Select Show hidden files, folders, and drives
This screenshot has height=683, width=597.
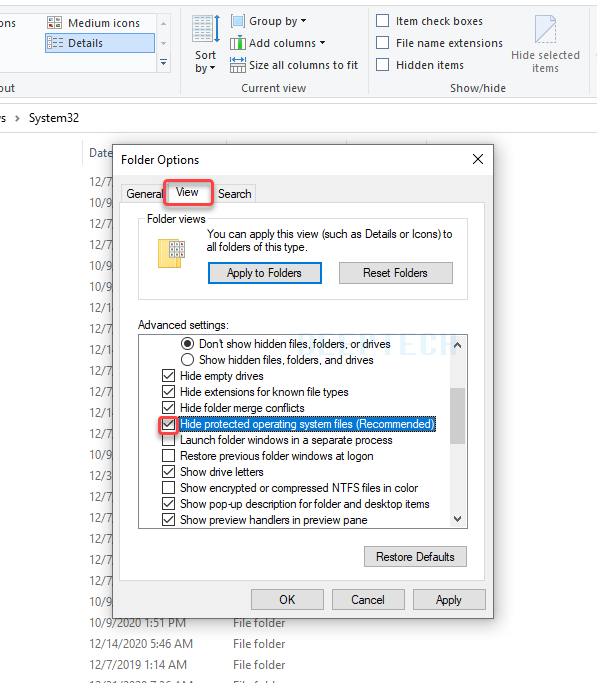187,360
